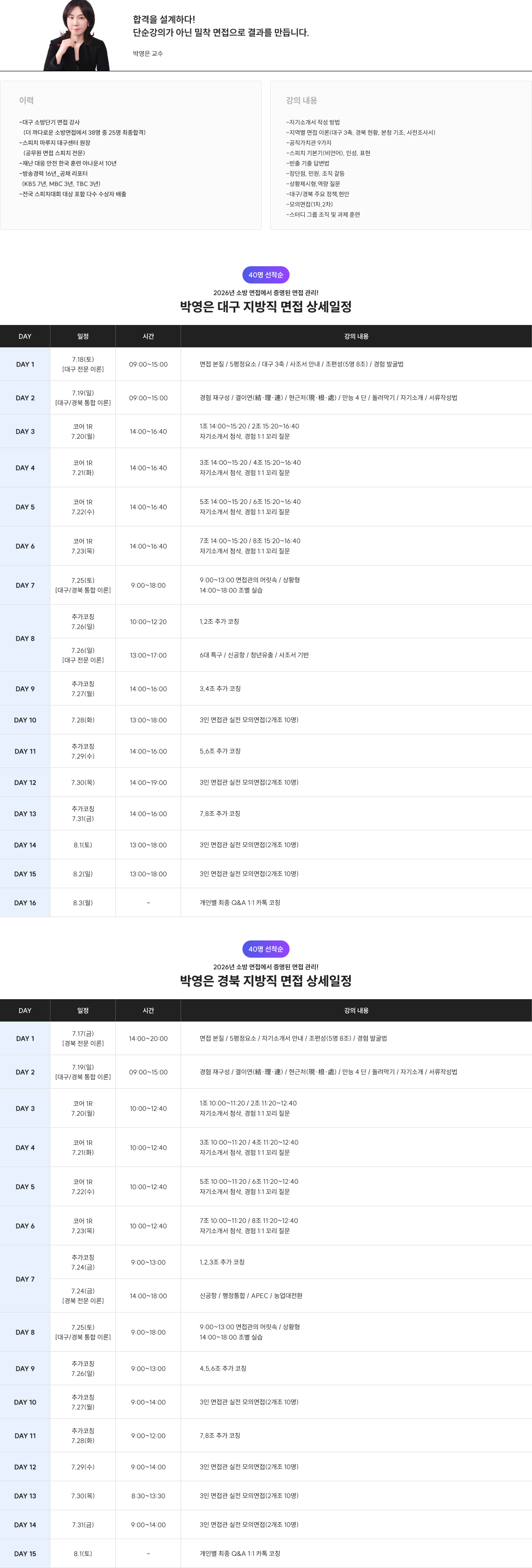
Task: Click the '일정' column header in the 대구 table
Action: 83,337
